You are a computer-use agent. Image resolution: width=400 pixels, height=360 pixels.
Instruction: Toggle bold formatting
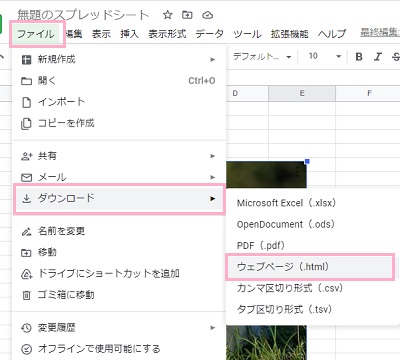click(x=359, y=57)
